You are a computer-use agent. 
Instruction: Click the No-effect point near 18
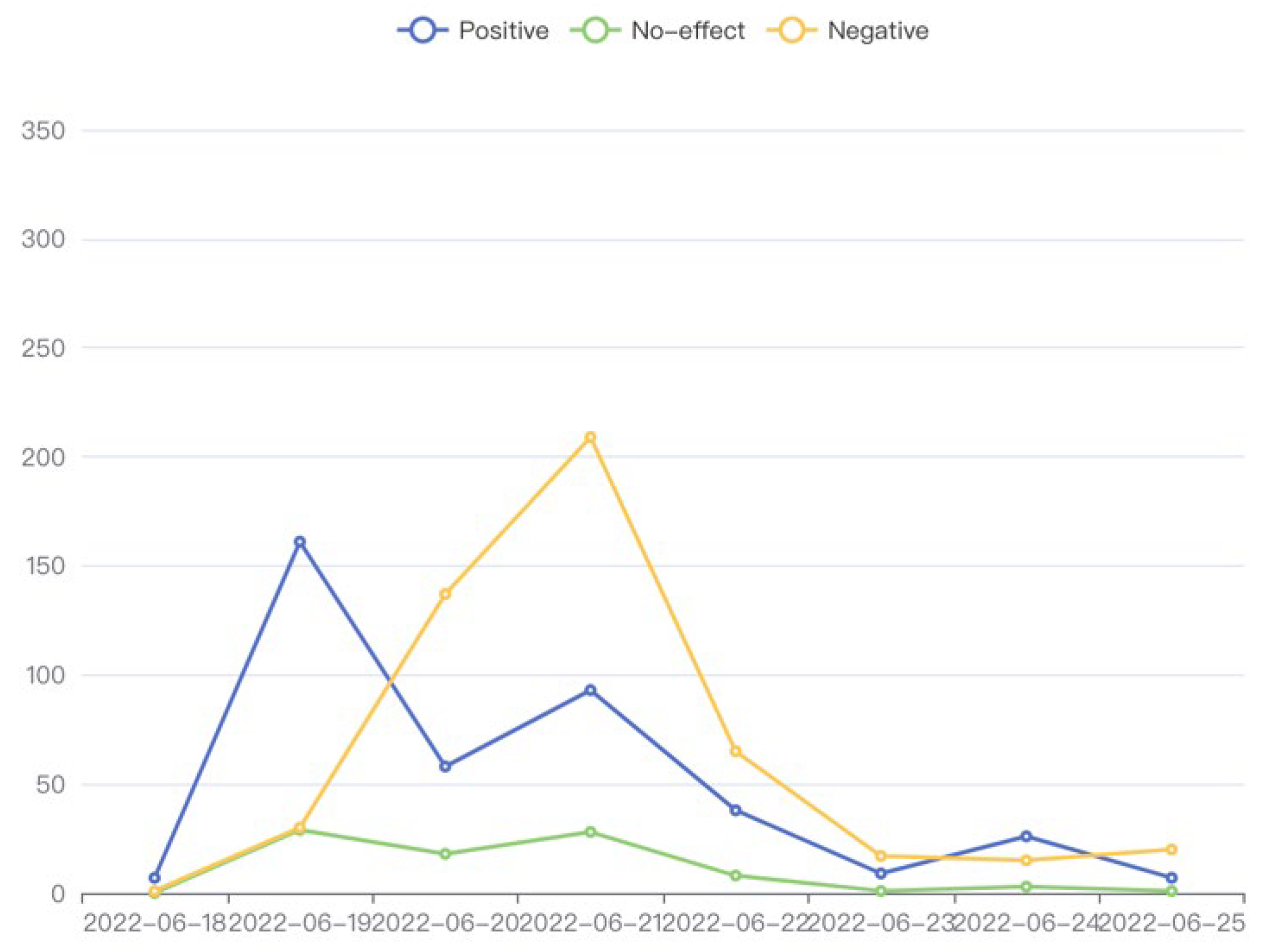445,854
